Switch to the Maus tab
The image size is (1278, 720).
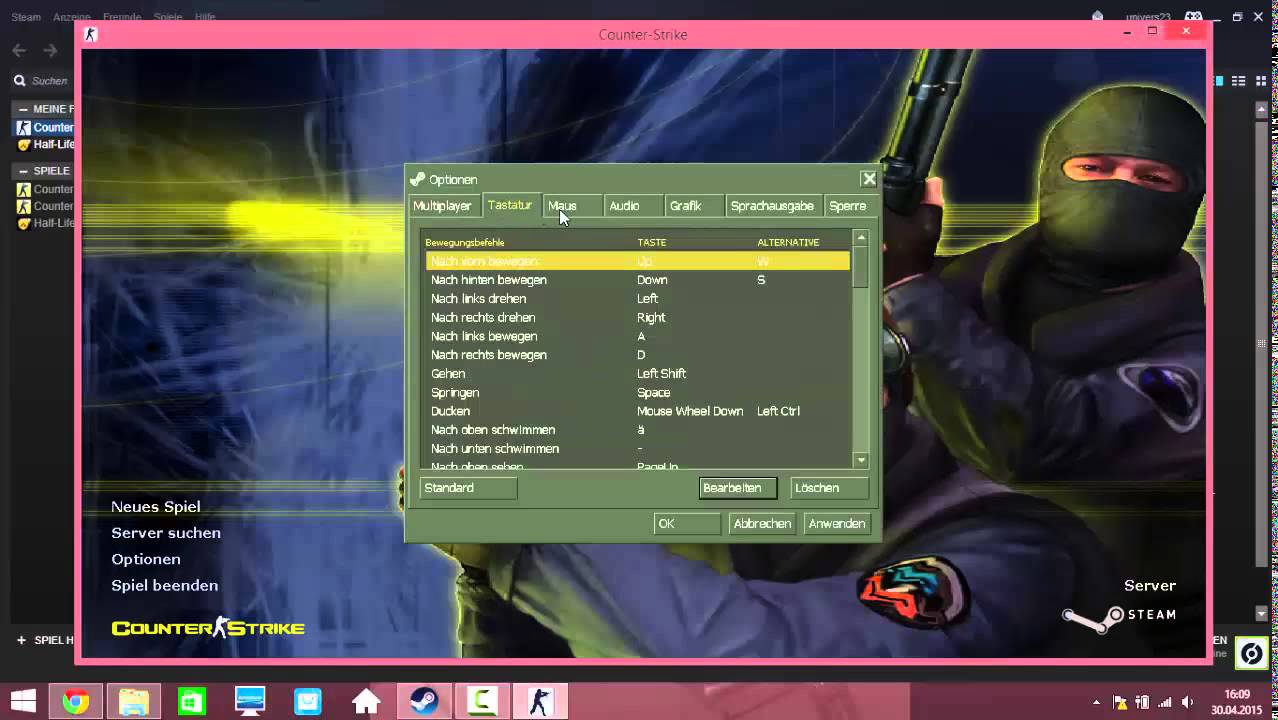click(x=571, y=206)
